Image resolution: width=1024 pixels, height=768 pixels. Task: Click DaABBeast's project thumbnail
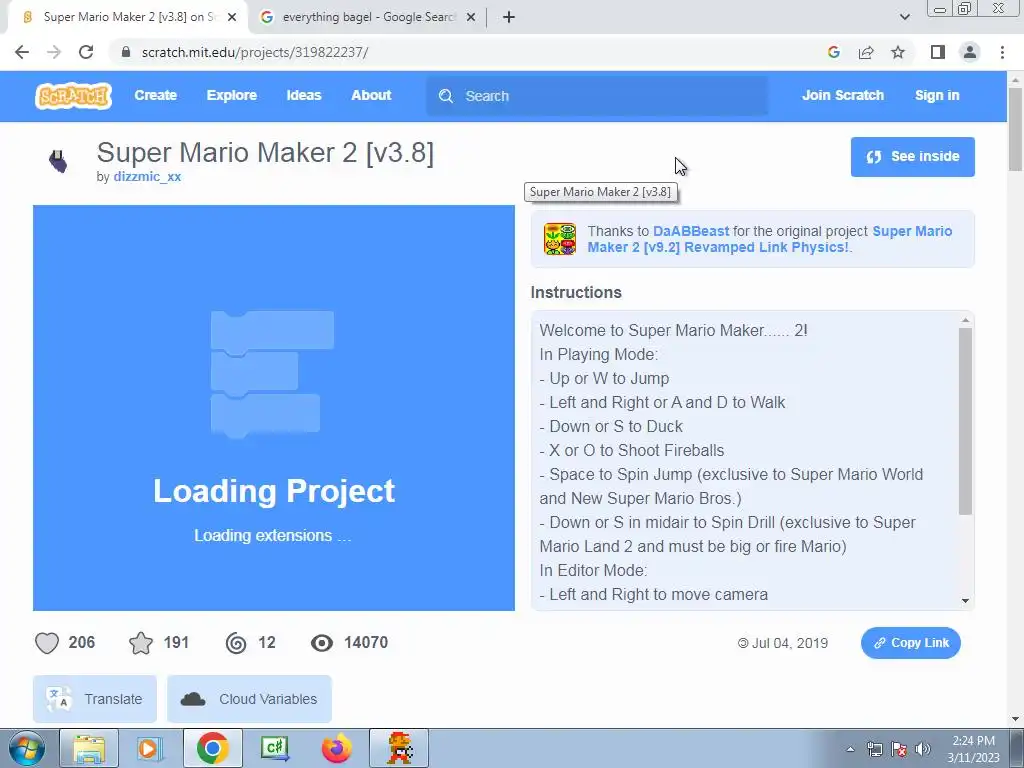(560, 239)
